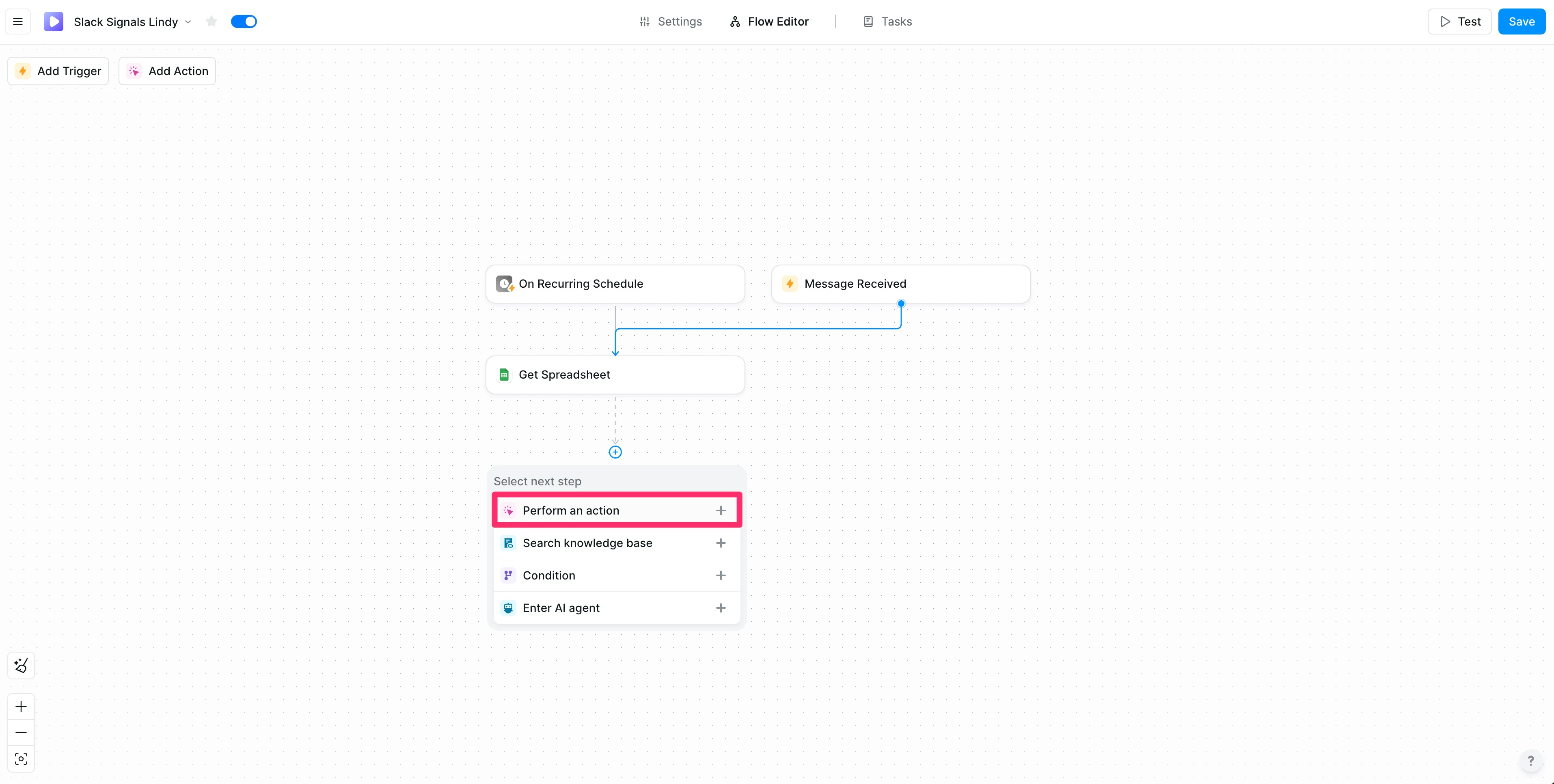Zoom out of the flow canvas

coord(21,732)
